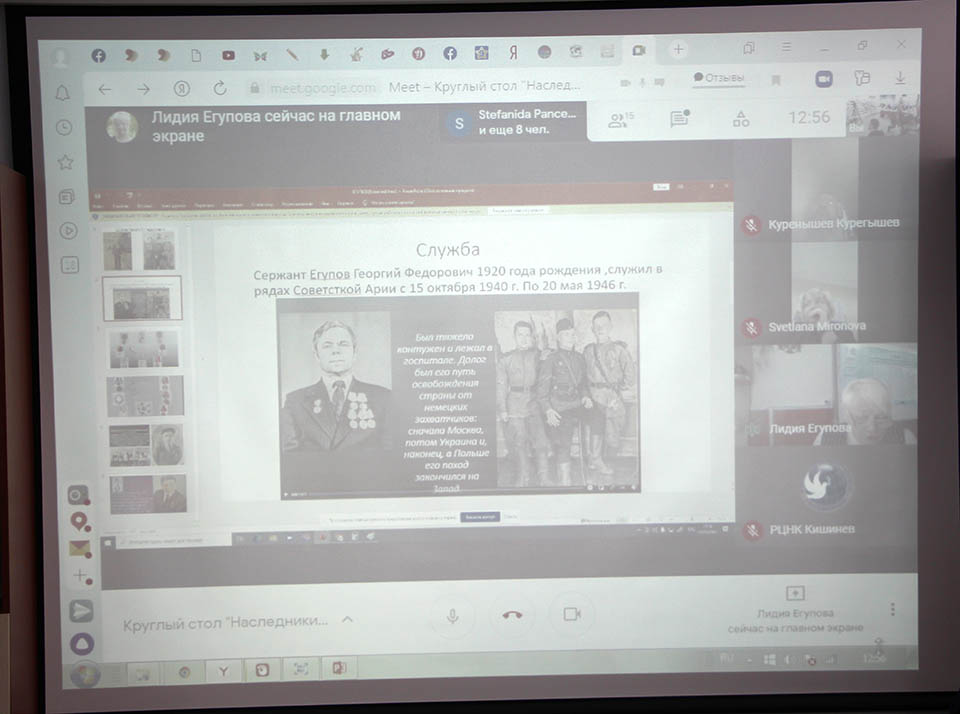Click the meet.google.com address field
Viewport: 960px width, 714px height.
point(322,88)
